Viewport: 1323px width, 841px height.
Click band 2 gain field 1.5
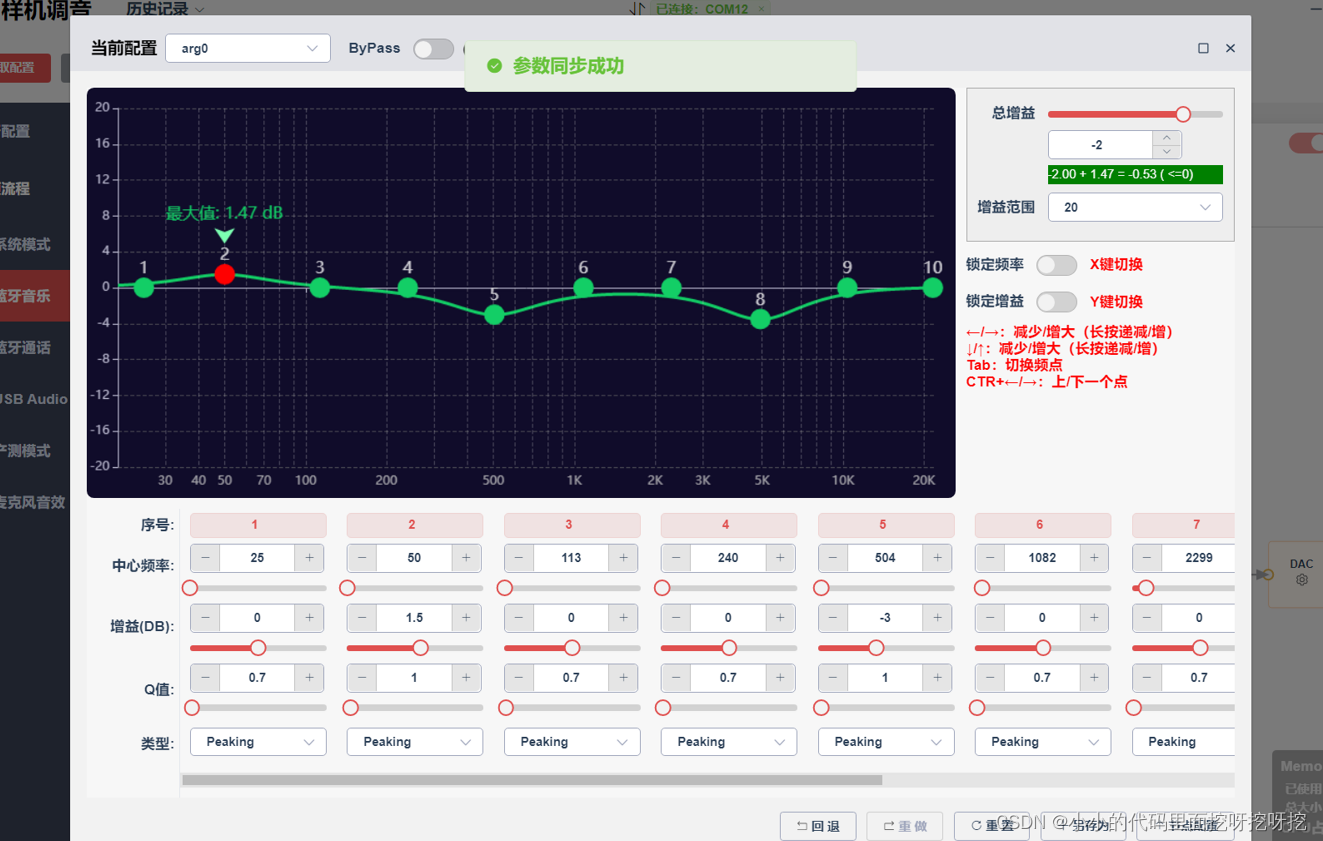click(414, 618)
